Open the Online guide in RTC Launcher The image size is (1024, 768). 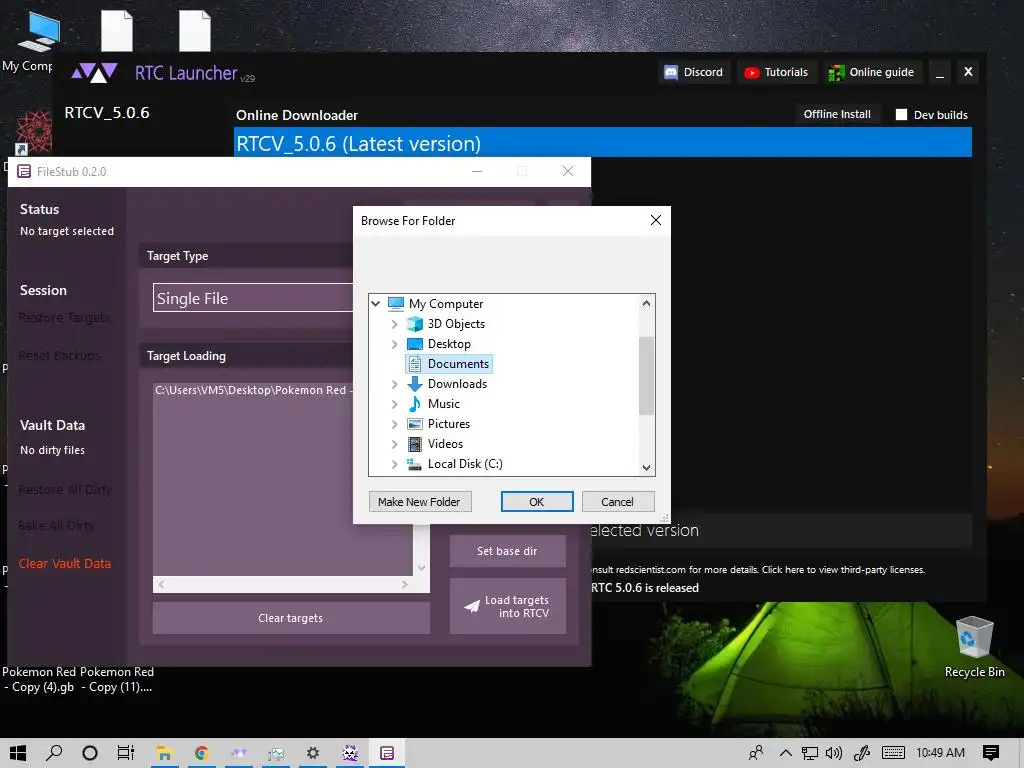(x=871, y=72)
